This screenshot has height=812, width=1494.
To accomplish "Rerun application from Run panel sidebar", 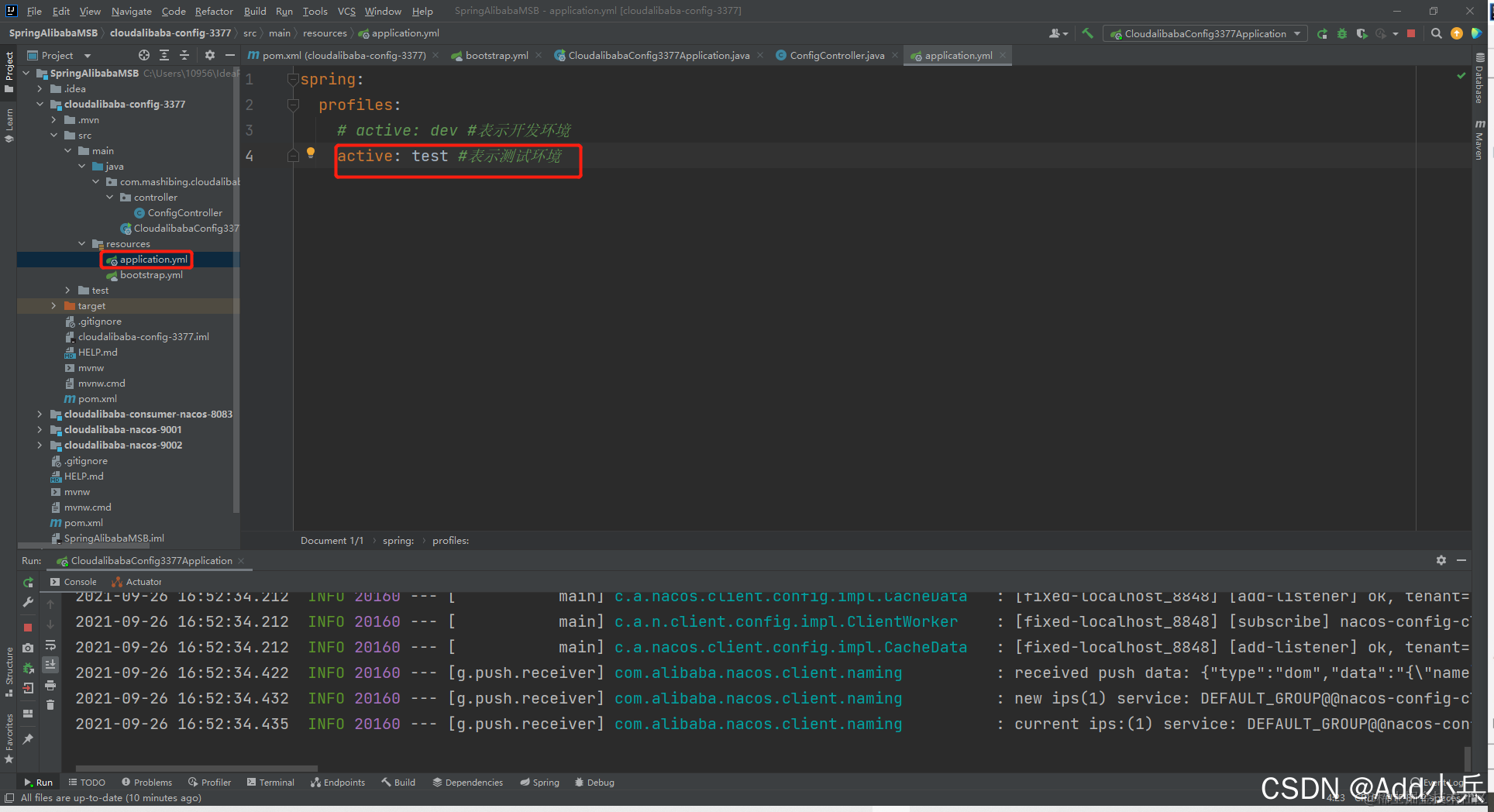I will tap(28, 582).
